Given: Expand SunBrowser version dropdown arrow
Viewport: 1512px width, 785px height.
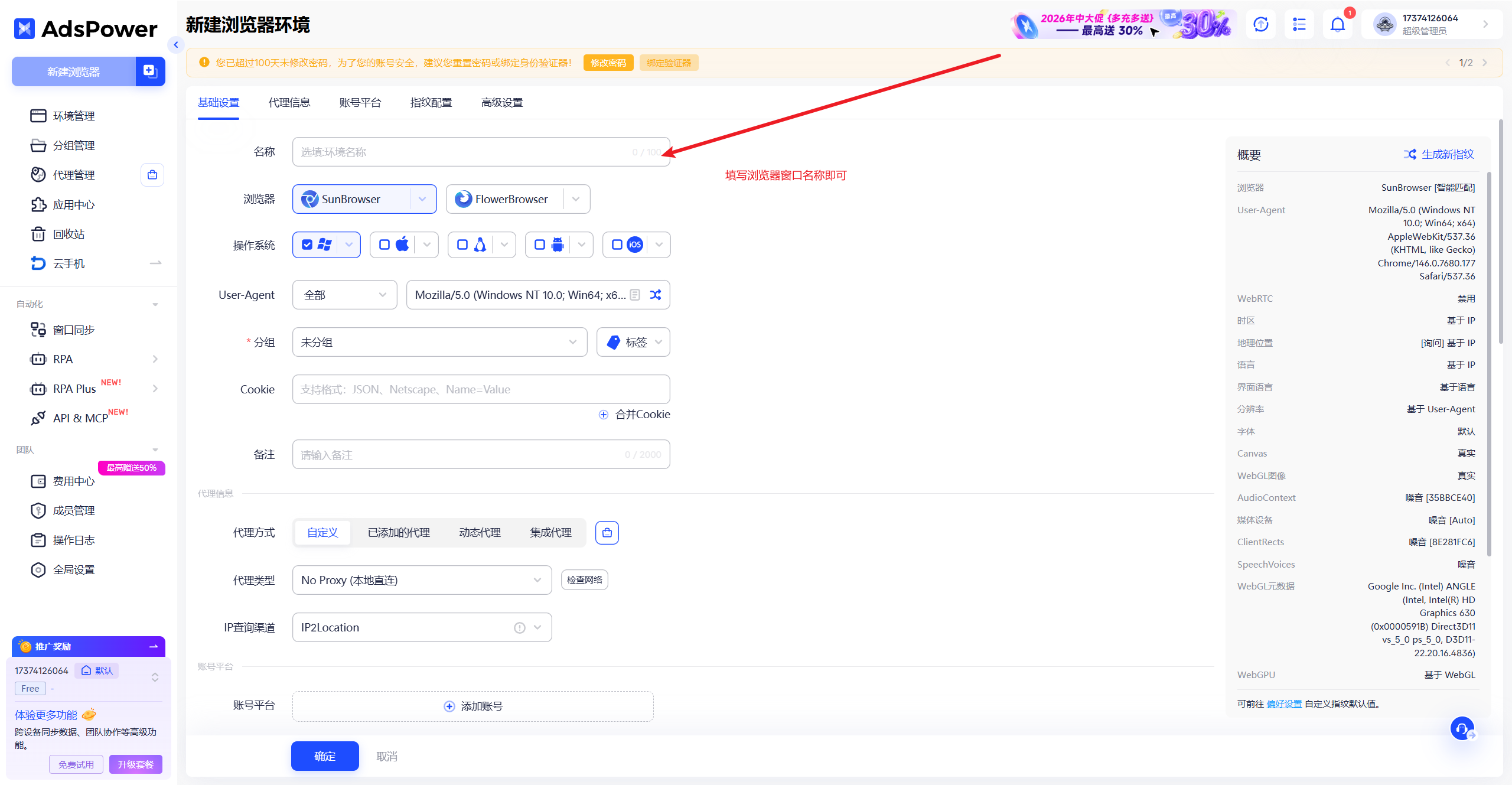Looking at the screenshot, I should [x=422, y=199].
